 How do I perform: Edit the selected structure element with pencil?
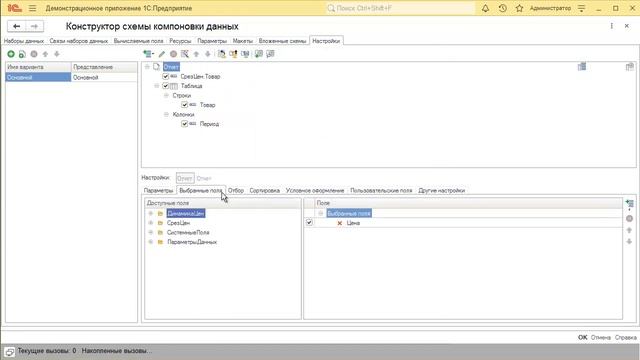[x=162, y=54]
